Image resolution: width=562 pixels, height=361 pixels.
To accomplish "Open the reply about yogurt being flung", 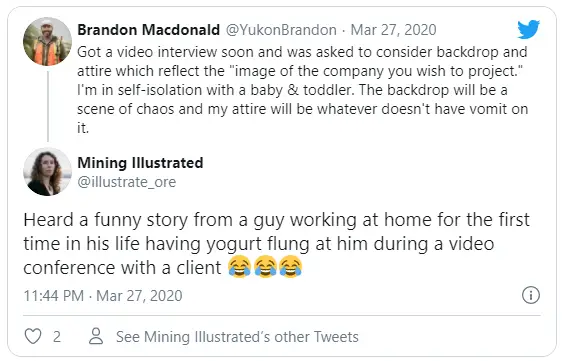I will (276, 244).
